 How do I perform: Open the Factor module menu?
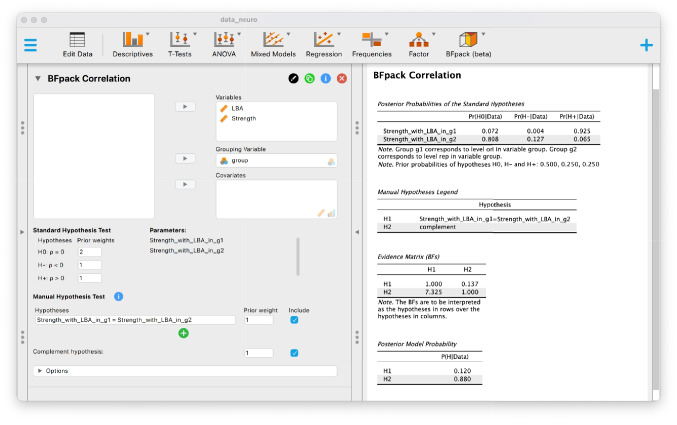pos(419,45)
